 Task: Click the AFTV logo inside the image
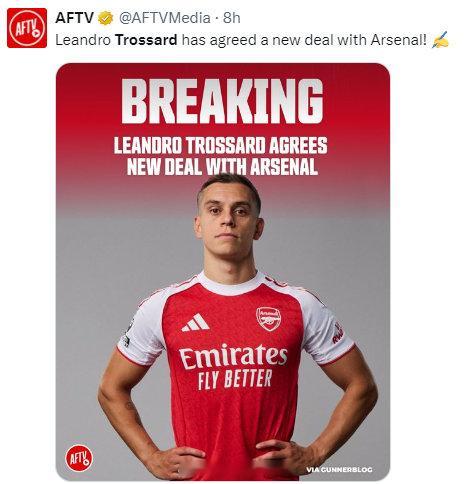pyautogui.click(x=79, y=458)
